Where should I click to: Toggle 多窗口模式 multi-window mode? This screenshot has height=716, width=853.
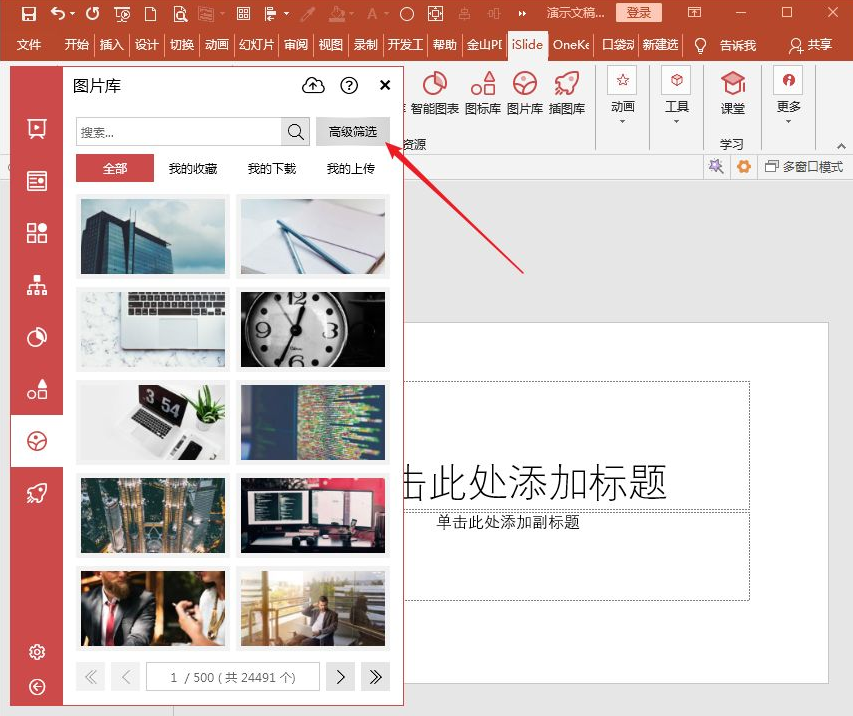click(x=804, y=167)
